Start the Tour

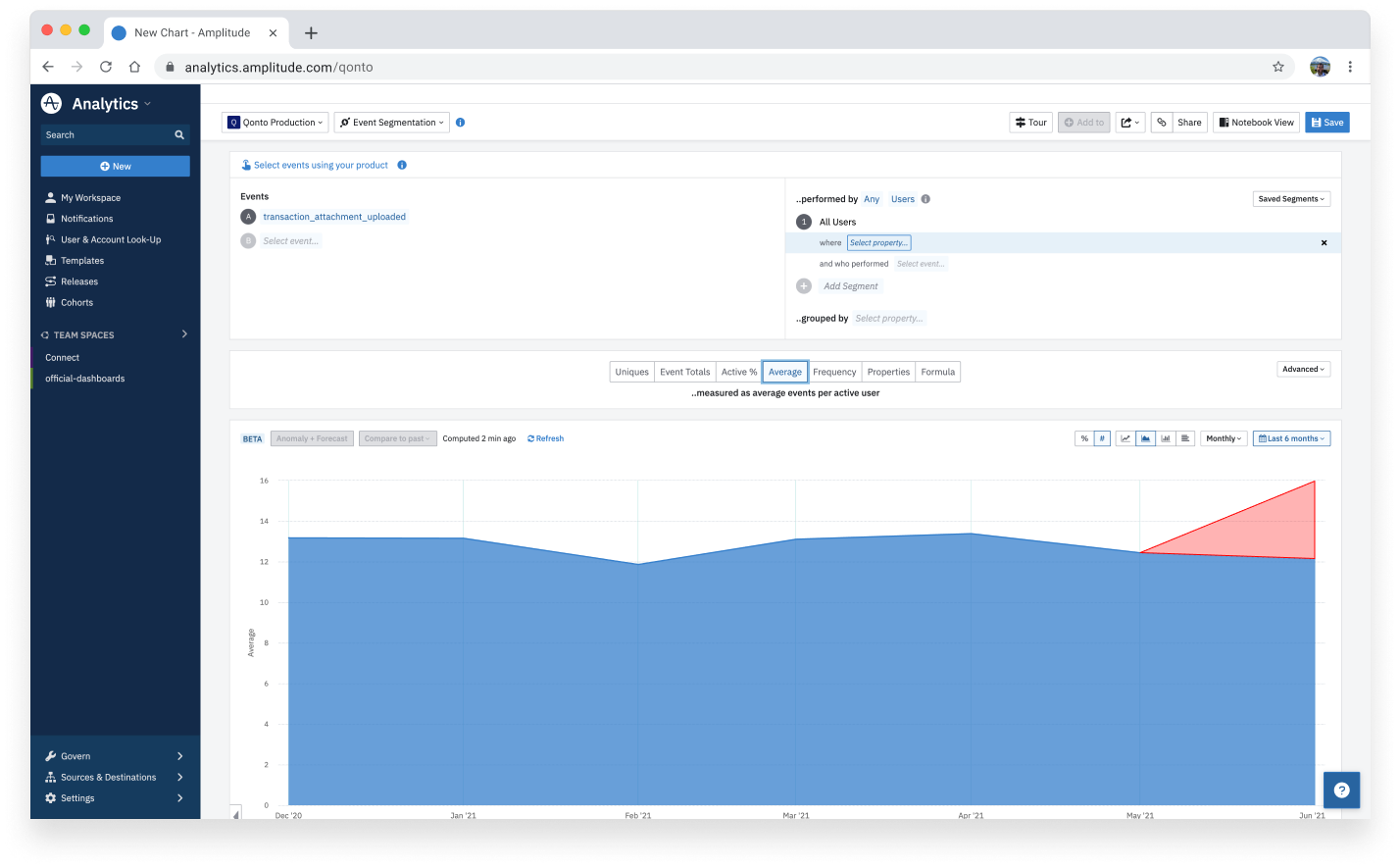(x=1031, y=123)
